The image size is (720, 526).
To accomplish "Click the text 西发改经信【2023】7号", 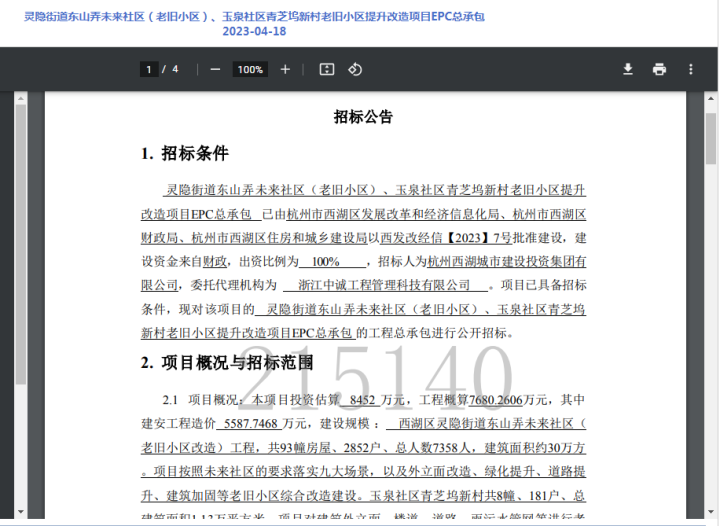I will (x=445, y=238).
